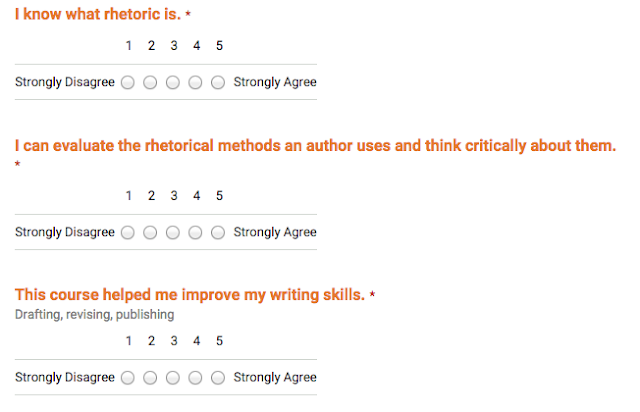Screen dimensions: 640x412
Task: Click the 'This course helped me improve' question title
Action: pos(190,295)
